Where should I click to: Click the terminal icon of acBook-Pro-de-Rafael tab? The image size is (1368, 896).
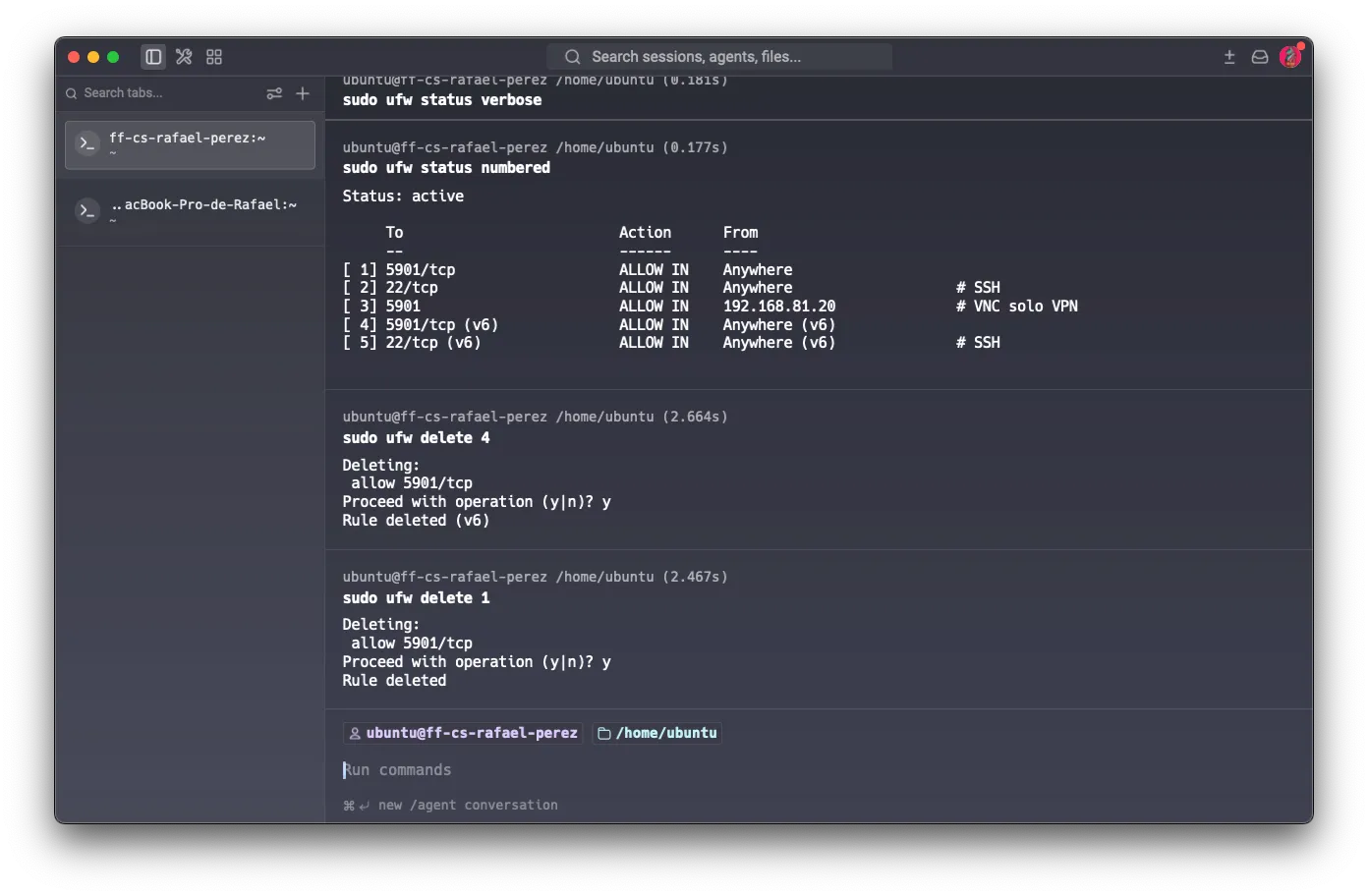tap(87, 210)
